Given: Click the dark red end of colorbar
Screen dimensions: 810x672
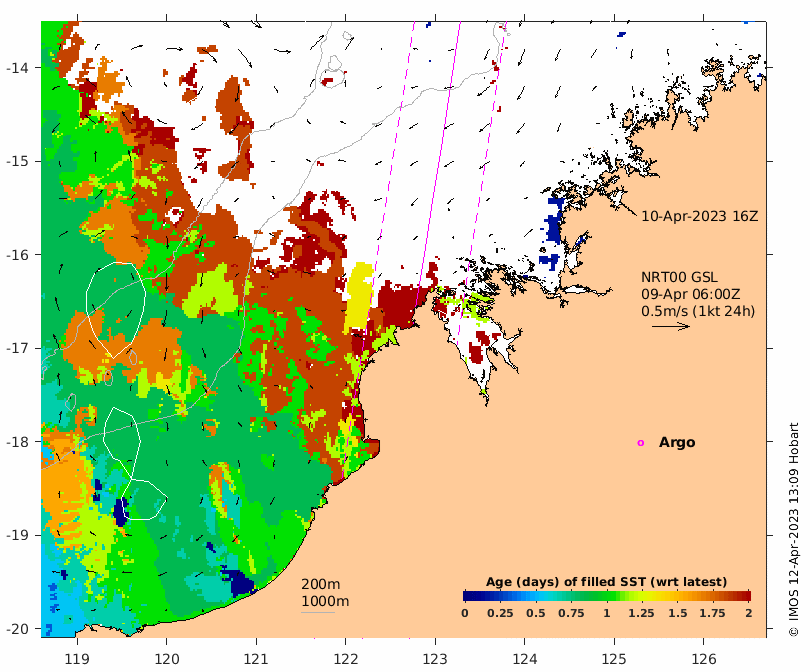Looking at the screenshot, I should (746, 596).
